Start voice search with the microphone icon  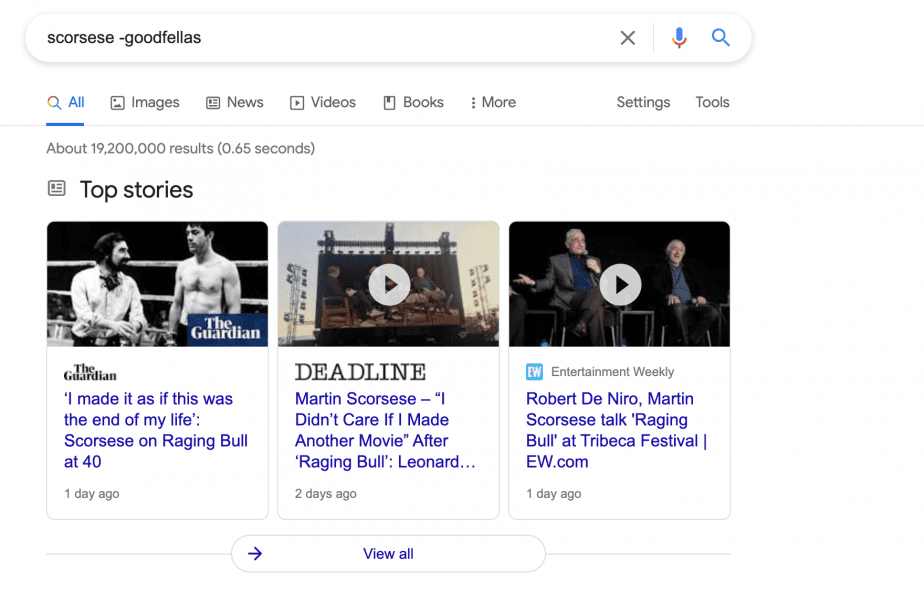(x=679, y=38)
